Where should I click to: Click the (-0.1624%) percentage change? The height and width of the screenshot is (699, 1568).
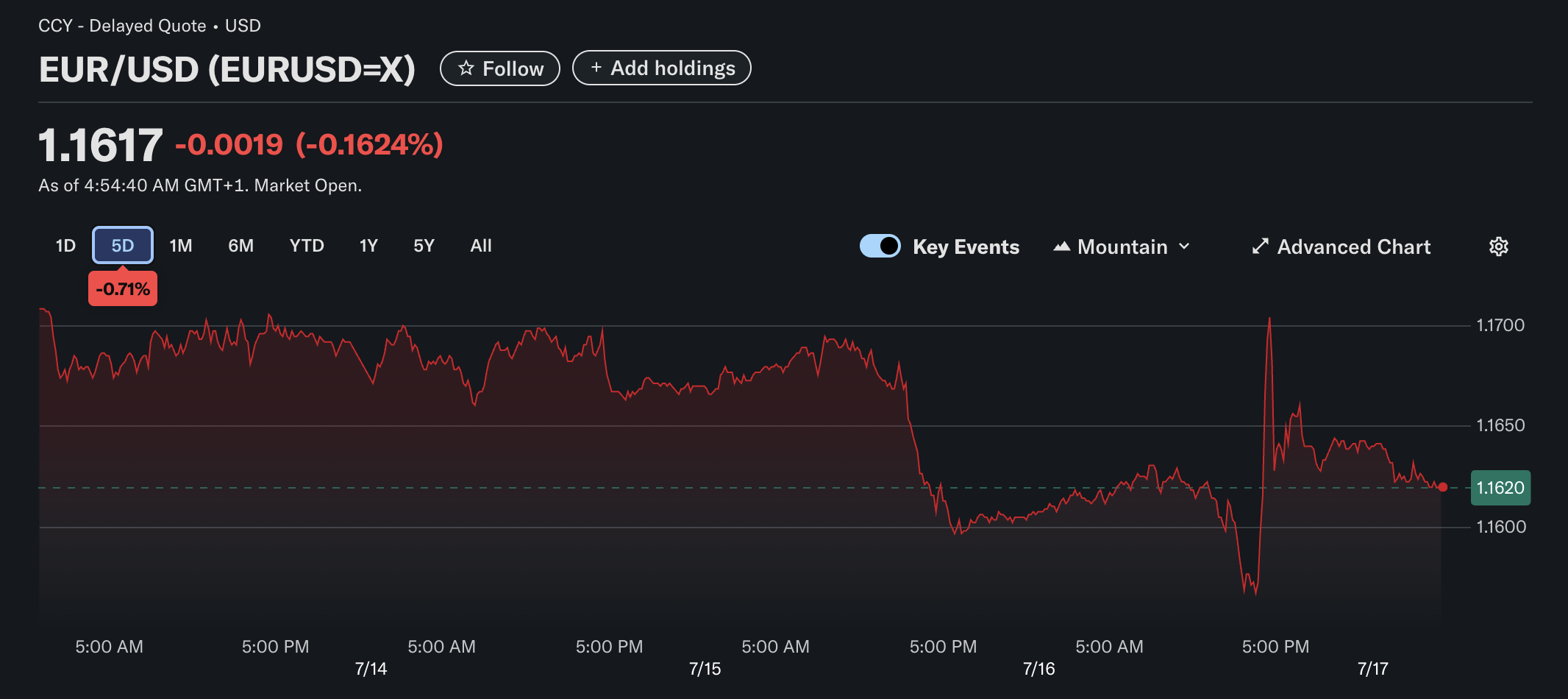tap(369, 145)
